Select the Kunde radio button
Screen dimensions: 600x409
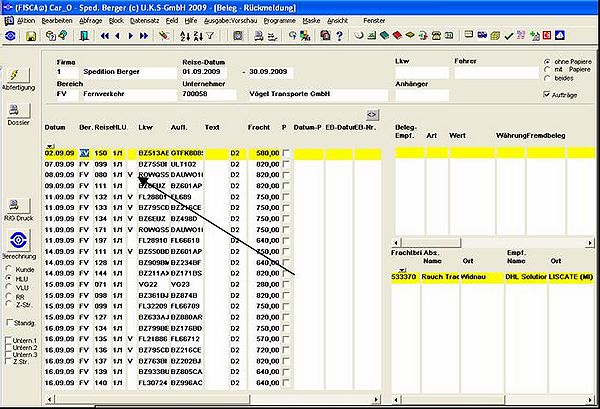click(9, 269)
